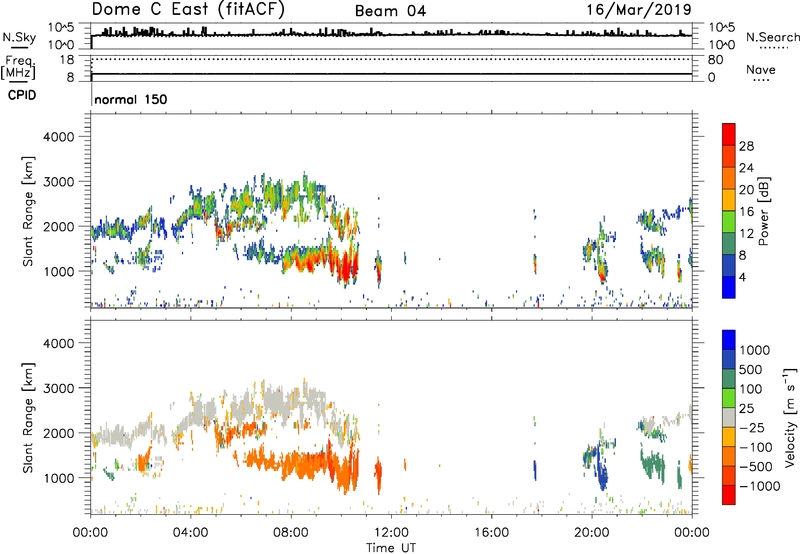Image resolution: width=800 pixels, height=554 pixels.
Task: Click '3000' on the velocity panel range axis
Action: click(x=58, y=388)
